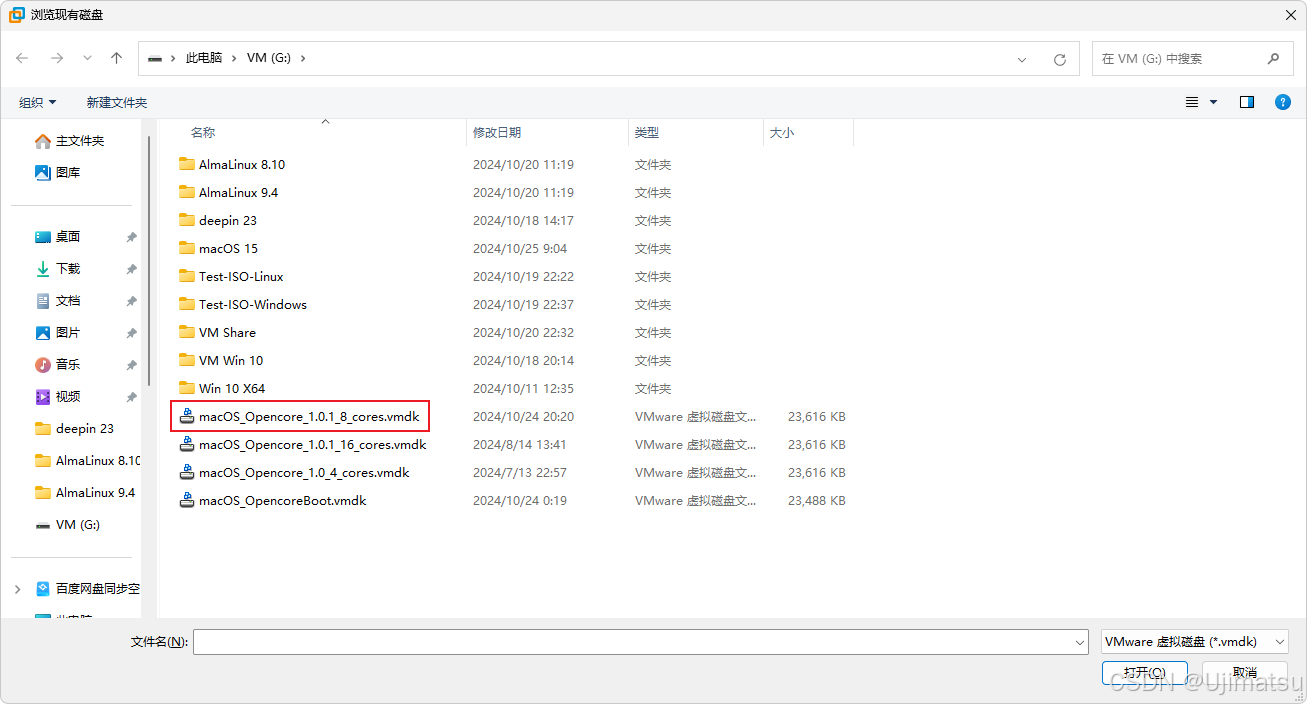1307x704 pixels.
Task: Open the 组织 menu
Action: (x=38, y=102)
